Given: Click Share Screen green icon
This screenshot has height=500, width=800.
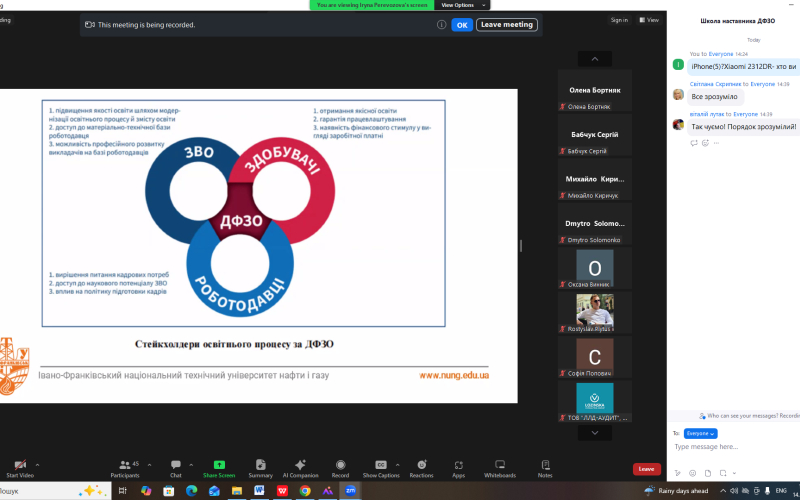Looking at the screenshot, I should tap(219, 468).
